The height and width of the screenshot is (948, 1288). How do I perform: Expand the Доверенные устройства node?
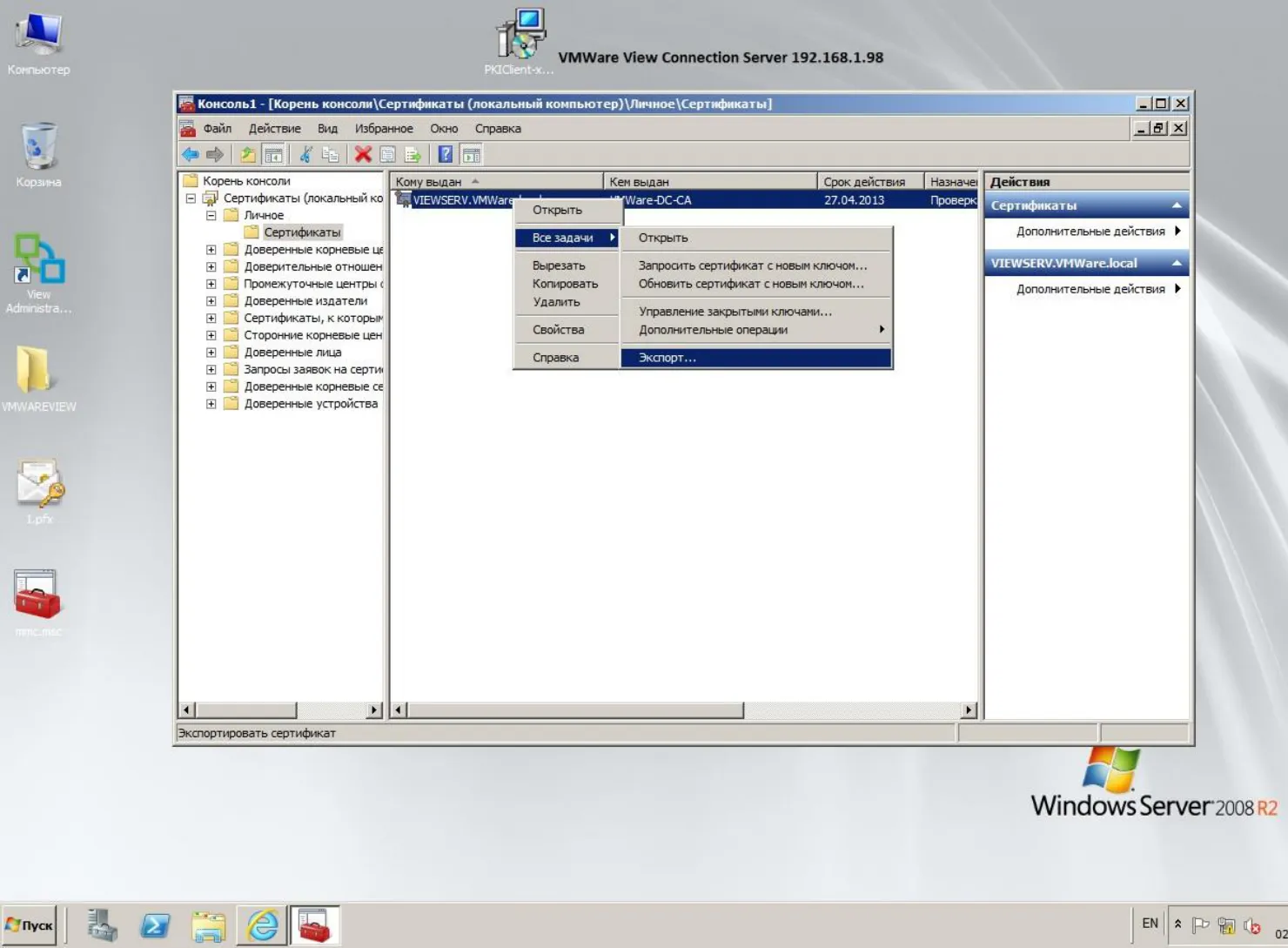tap(211, 404)
